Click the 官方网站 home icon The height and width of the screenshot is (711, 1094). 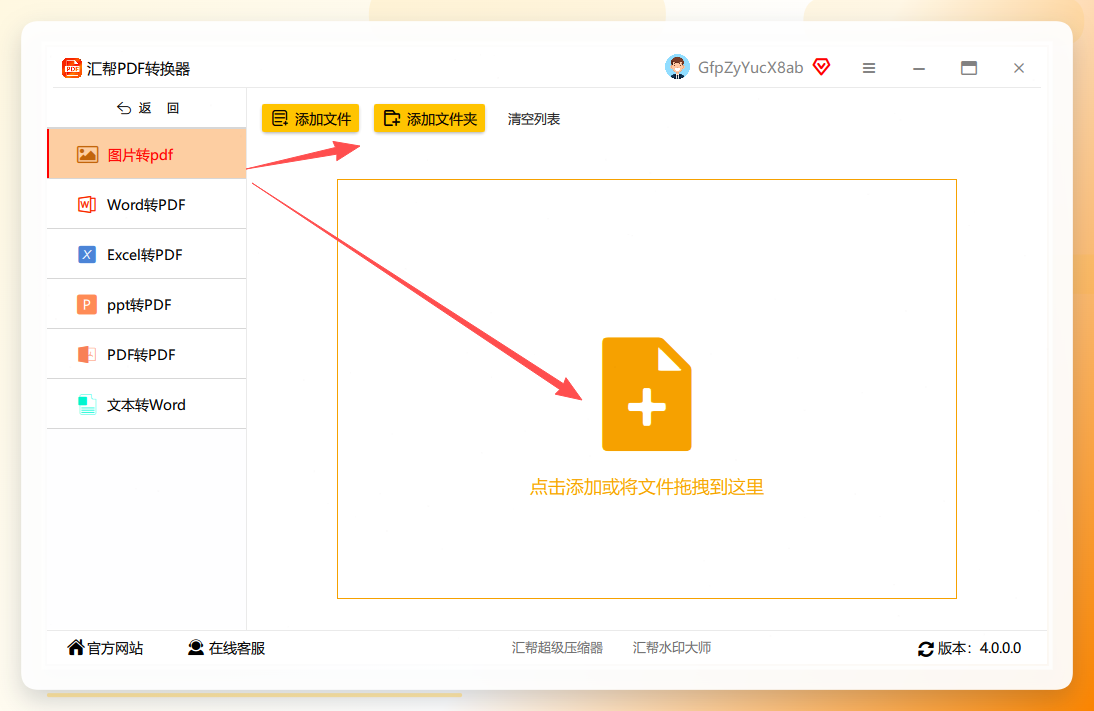[75, 648]
